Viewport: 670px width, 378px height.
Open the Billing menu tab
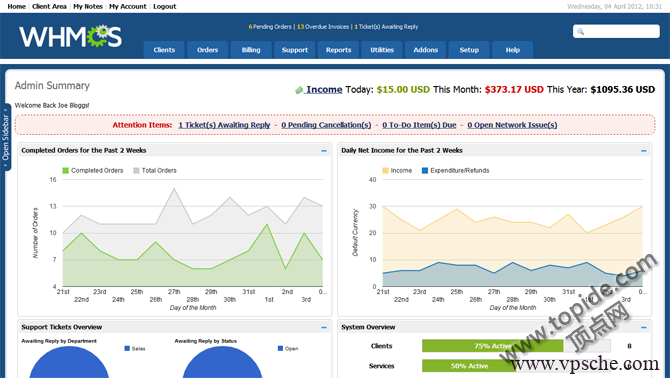click(251, 50)
